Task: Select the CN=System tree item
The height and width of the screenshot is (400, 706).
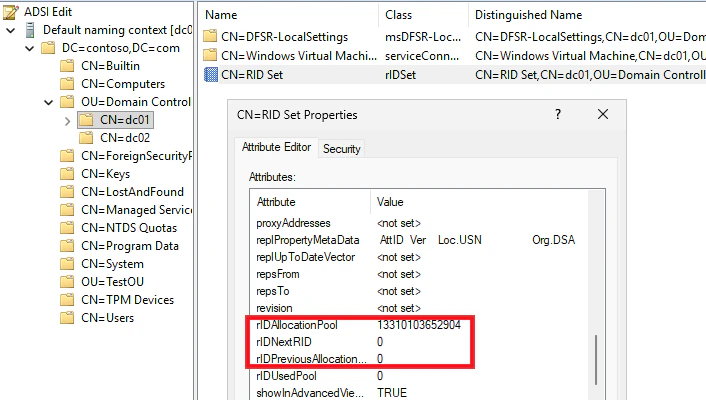Action: tap(112, 264)
